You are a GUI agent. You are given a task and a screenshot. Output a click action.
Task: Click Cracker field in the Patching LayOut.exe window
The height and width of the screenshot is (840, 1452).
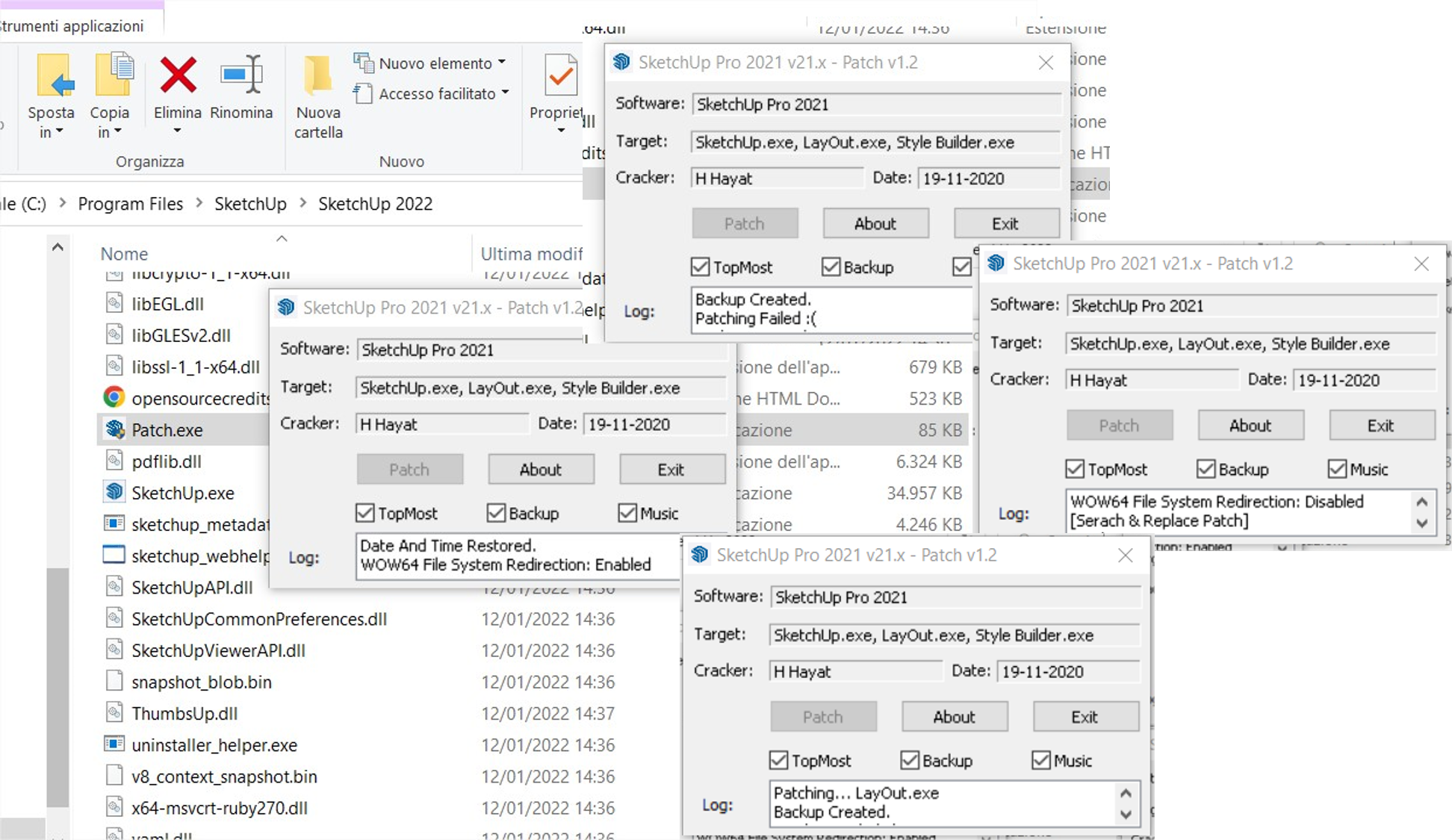(x=855, y=671)
